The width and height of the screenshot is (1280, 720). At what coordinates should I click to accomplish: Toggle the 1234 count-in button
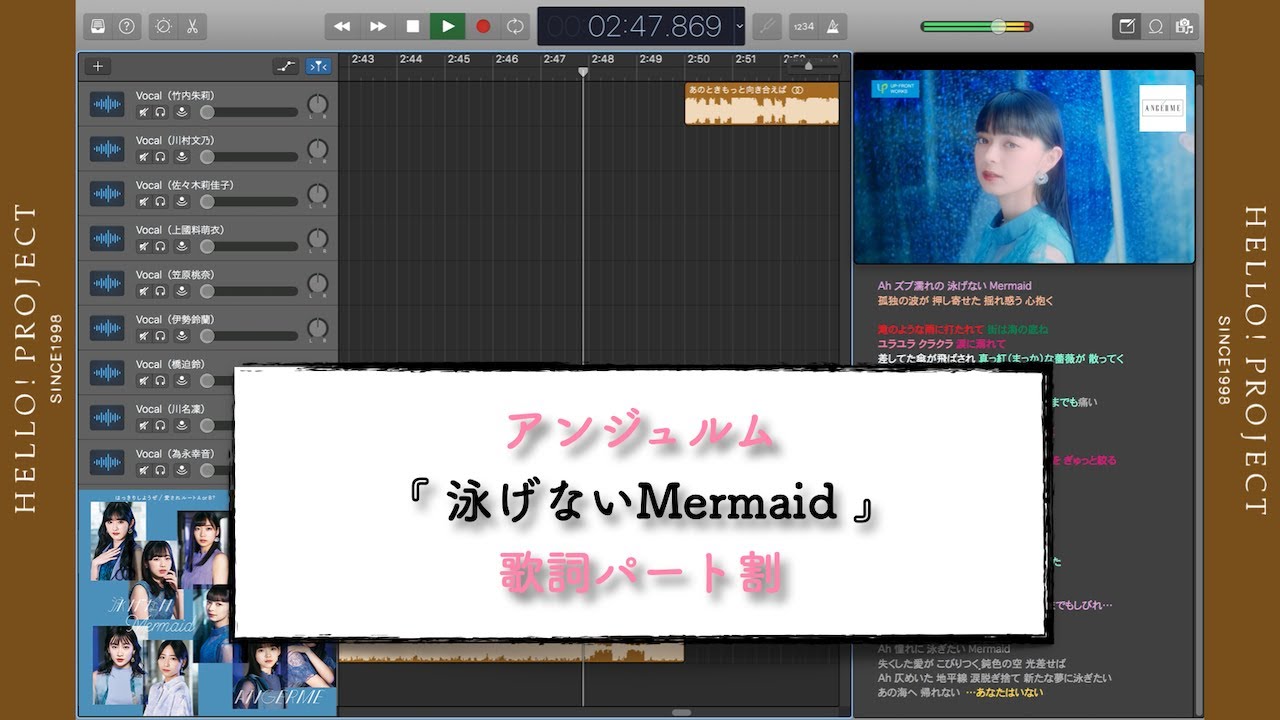point(803,26)
